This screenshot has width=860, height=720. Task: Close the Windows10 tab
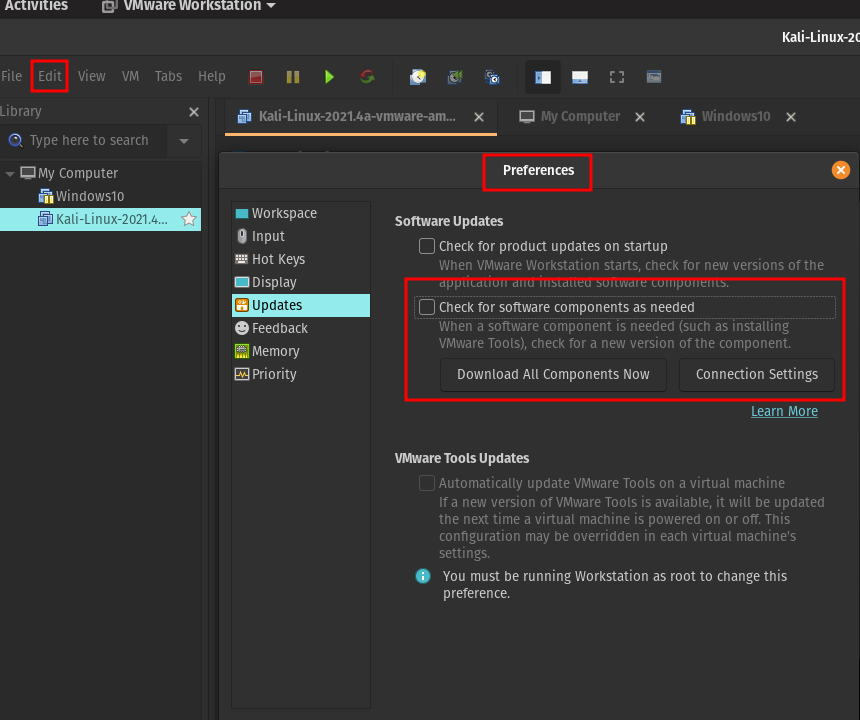click(x=791, y=117)
